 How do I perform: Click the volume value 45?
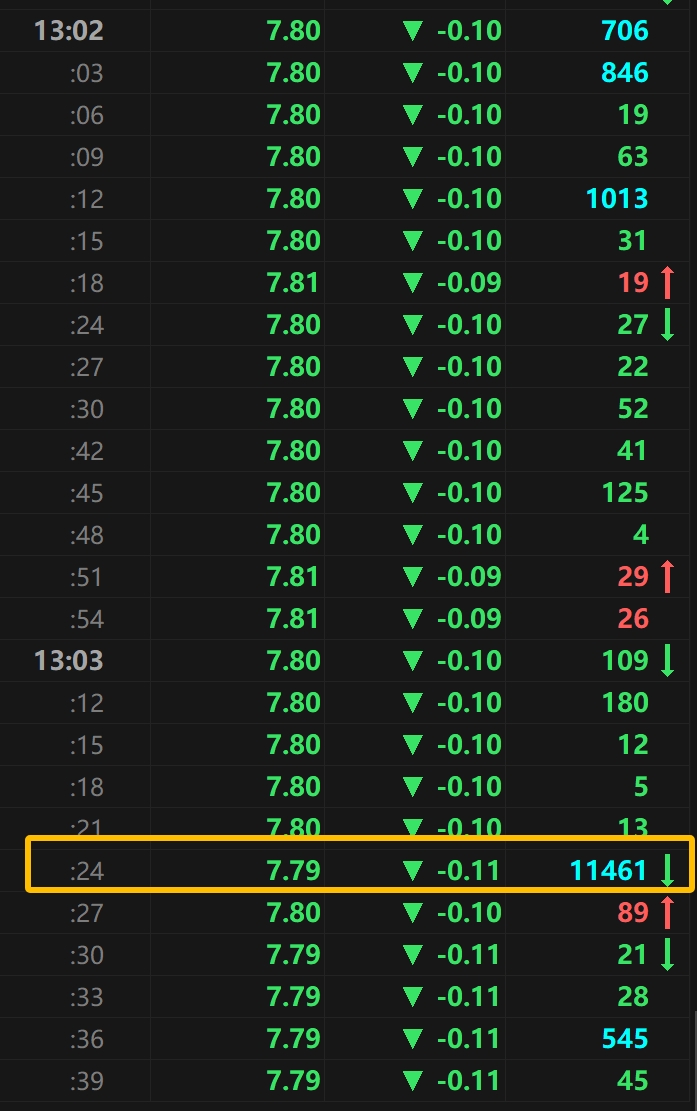tap(633, 1081)
